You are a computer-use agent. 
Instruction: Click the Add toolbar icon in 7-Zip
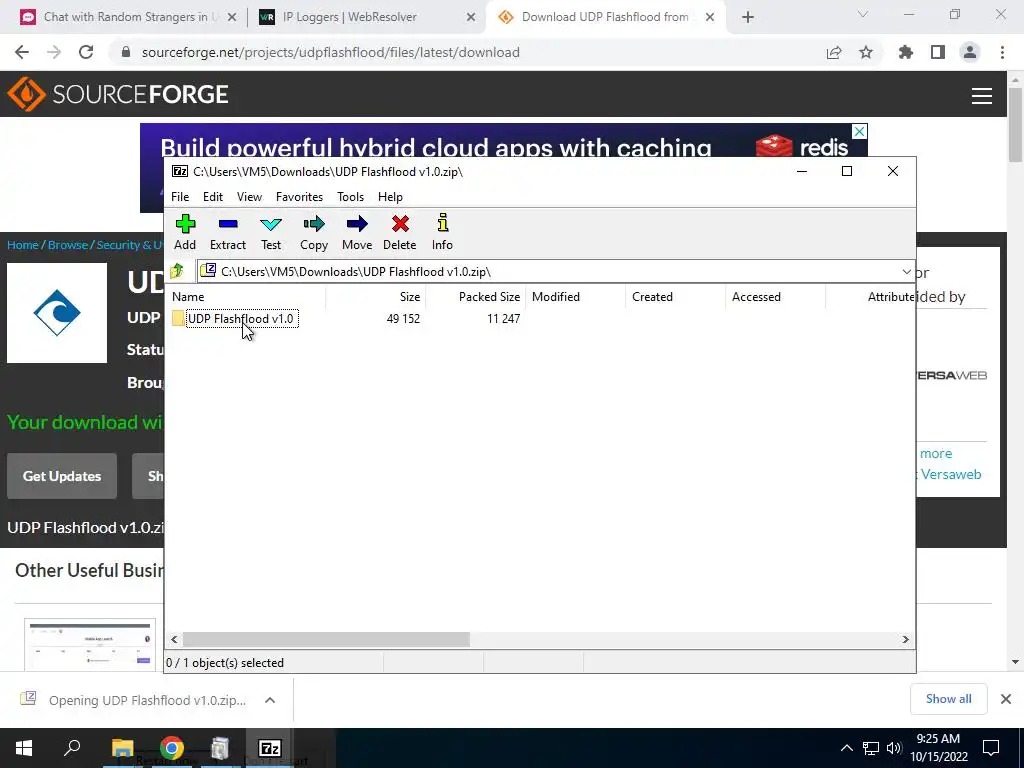coord(185,232)
